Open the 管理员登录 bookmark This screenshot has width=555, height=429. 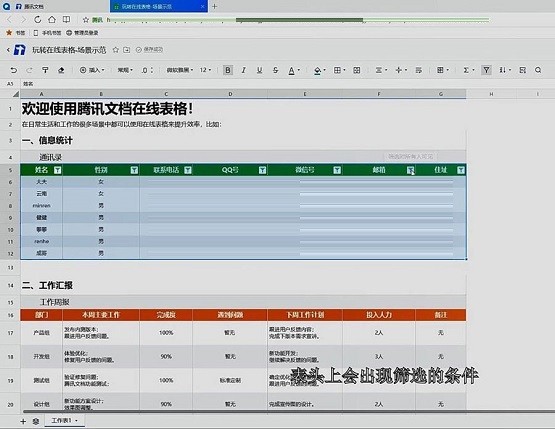pos(82,33)
